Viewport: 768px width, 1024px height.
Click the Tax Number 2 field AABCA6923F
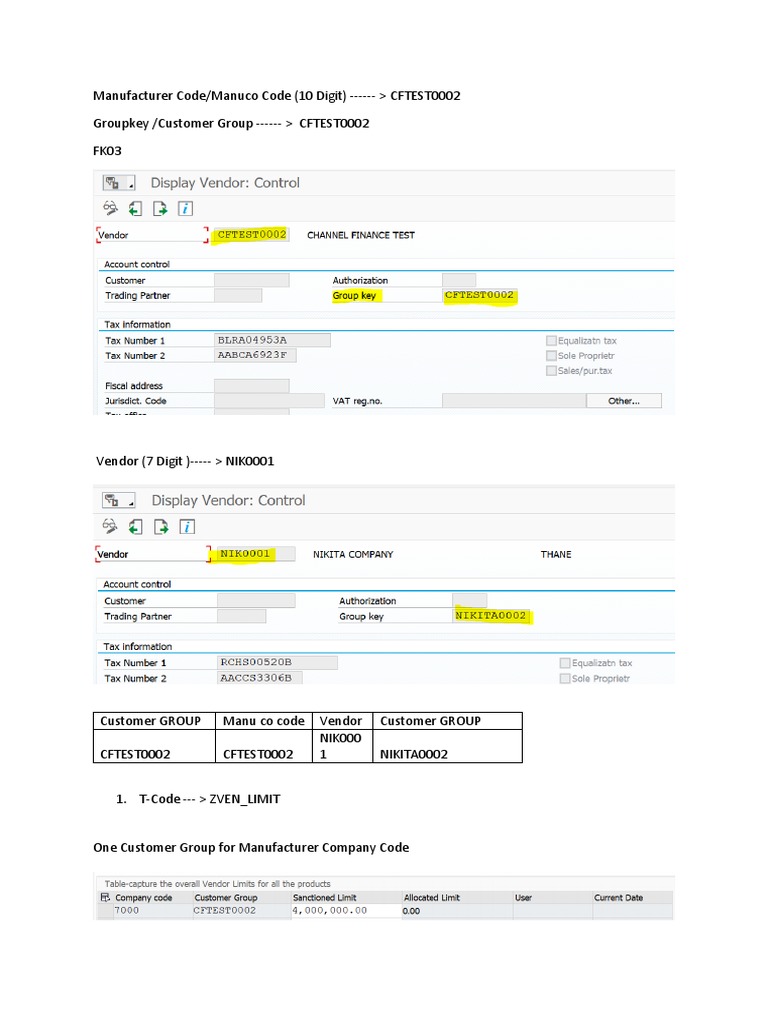pos(255,355)
